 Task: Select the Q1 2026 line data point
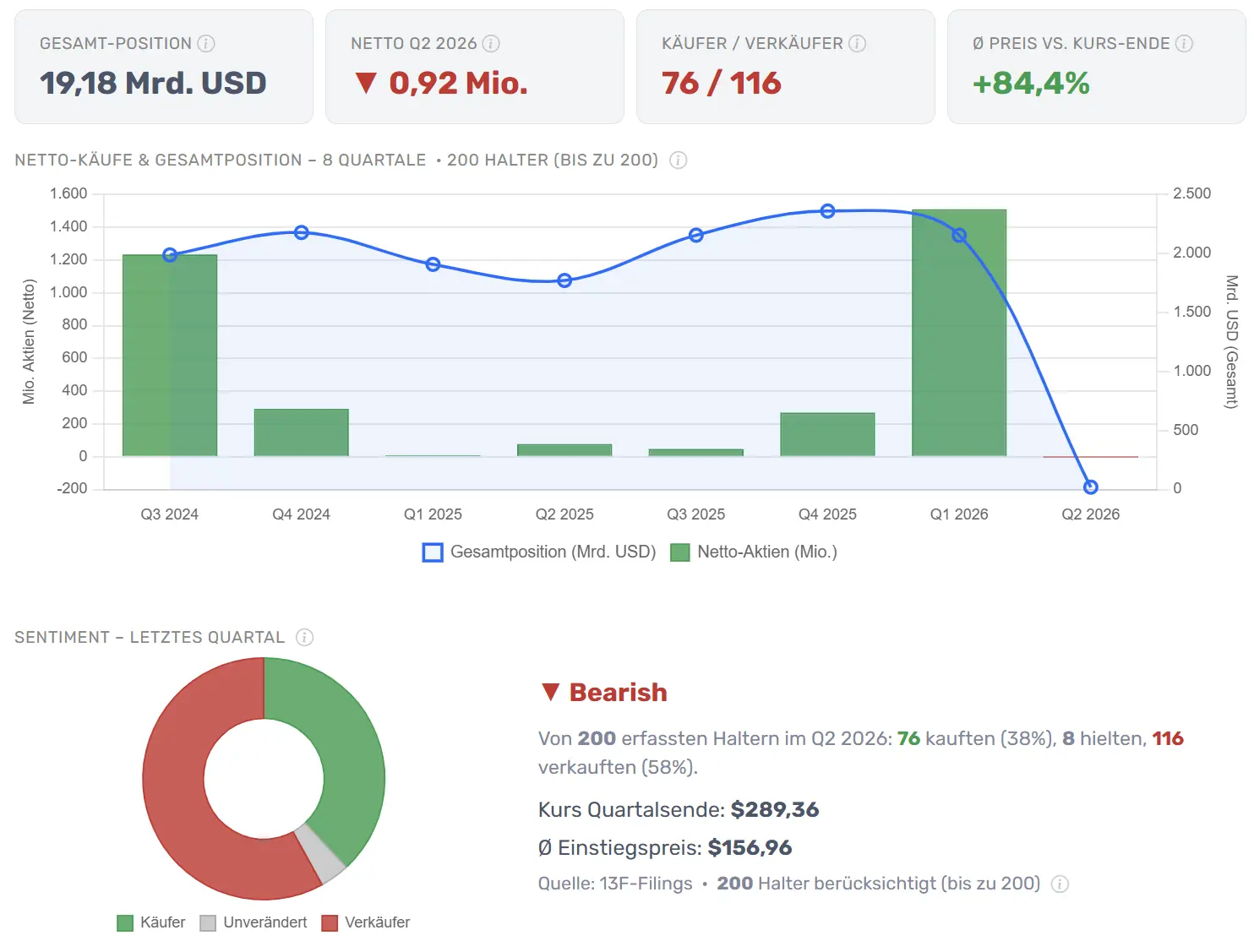tap(959, 236)
